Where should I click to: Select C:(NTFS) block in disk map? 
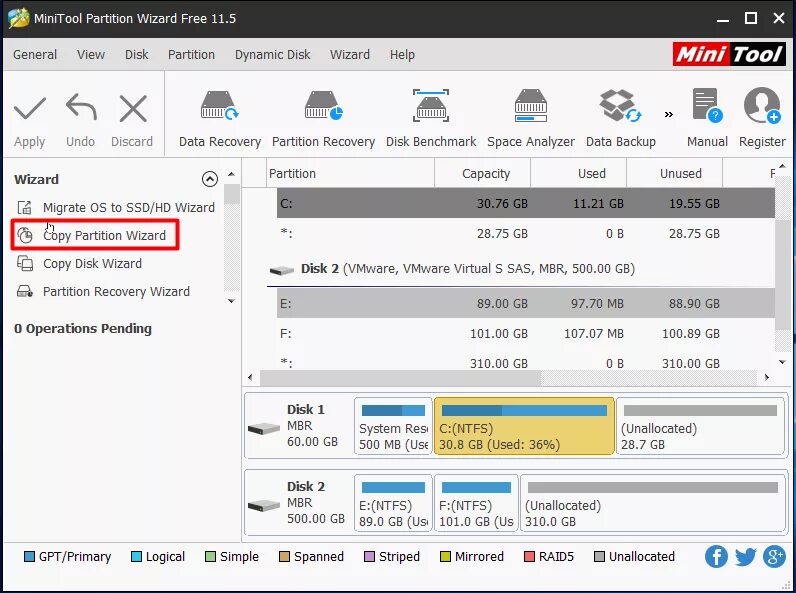coord(524,426)
